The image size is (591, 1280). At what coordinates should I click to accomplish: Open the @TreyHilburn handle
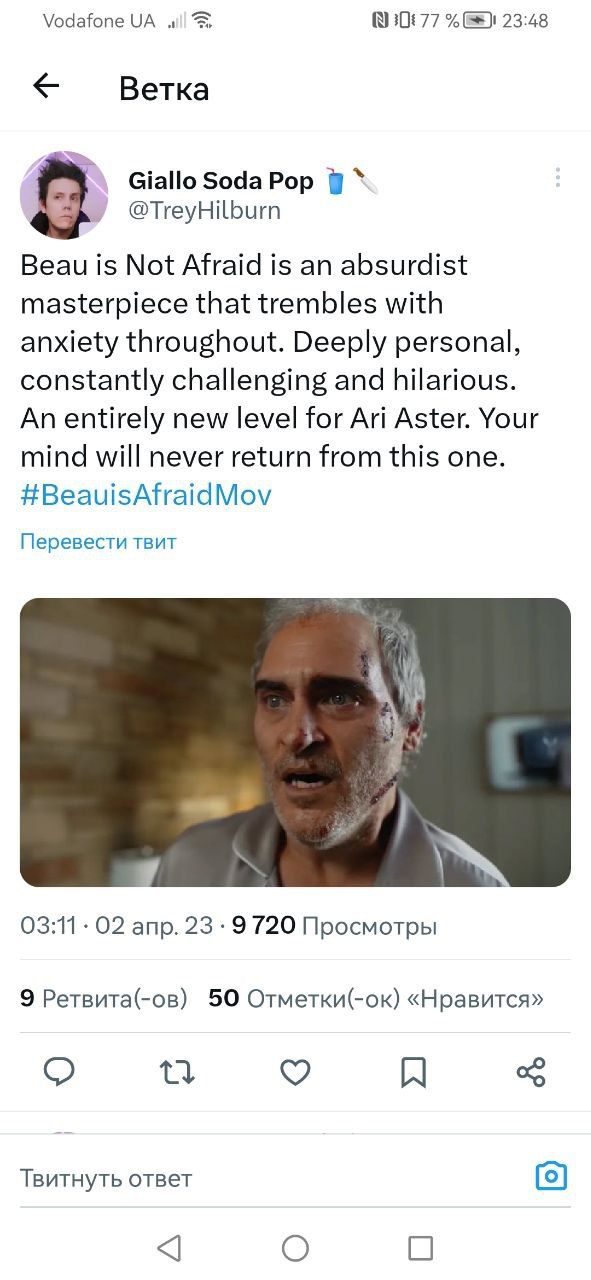pos(205,210)
